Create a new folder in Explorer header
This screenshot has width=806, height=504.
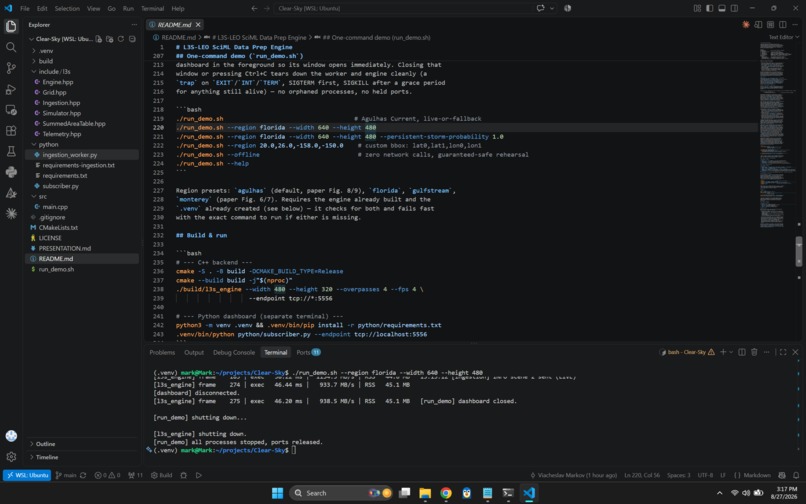pyautogui.click(x=109, y=39)
